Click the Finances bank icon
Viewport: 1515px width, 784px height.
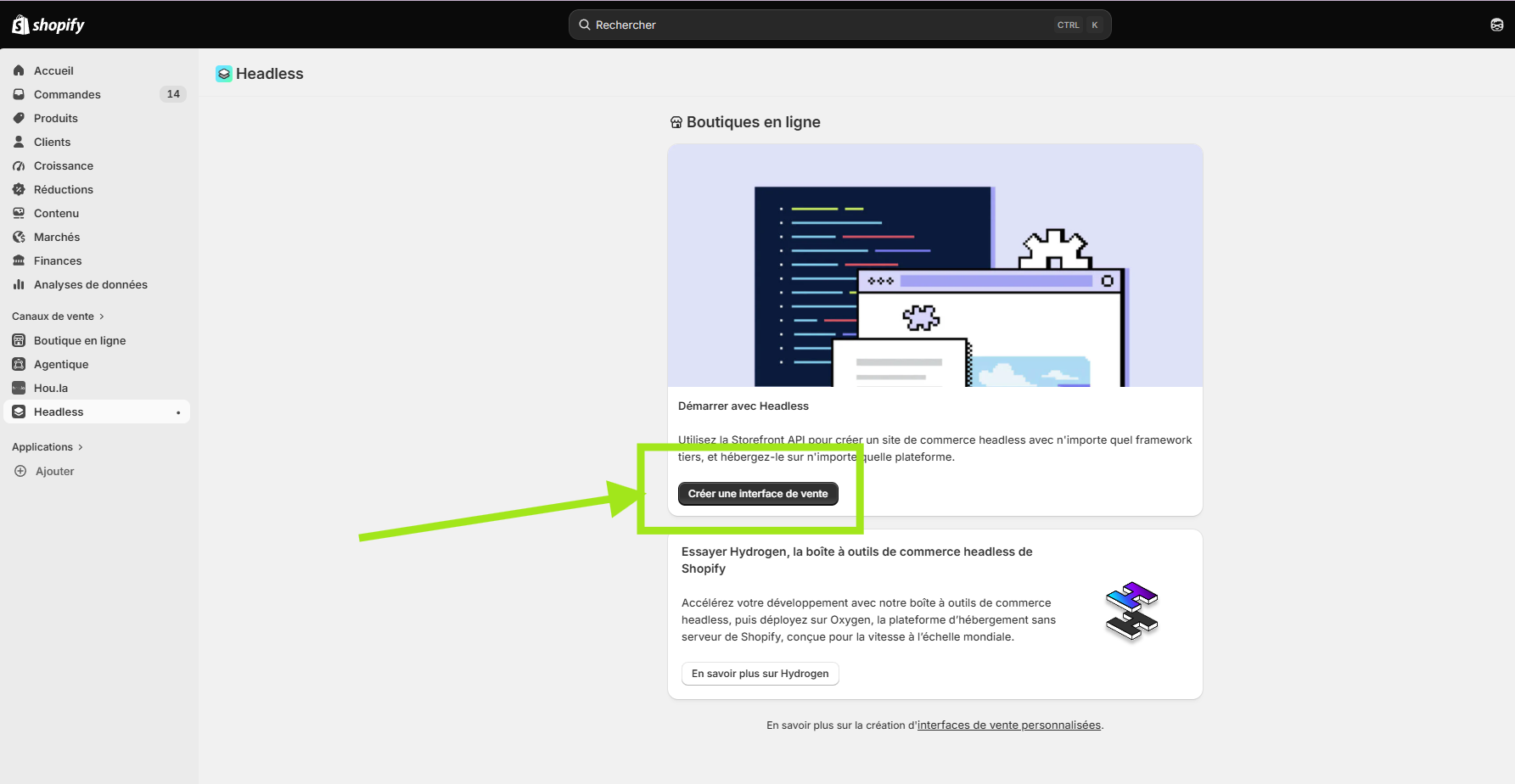(x=19, y=260)
